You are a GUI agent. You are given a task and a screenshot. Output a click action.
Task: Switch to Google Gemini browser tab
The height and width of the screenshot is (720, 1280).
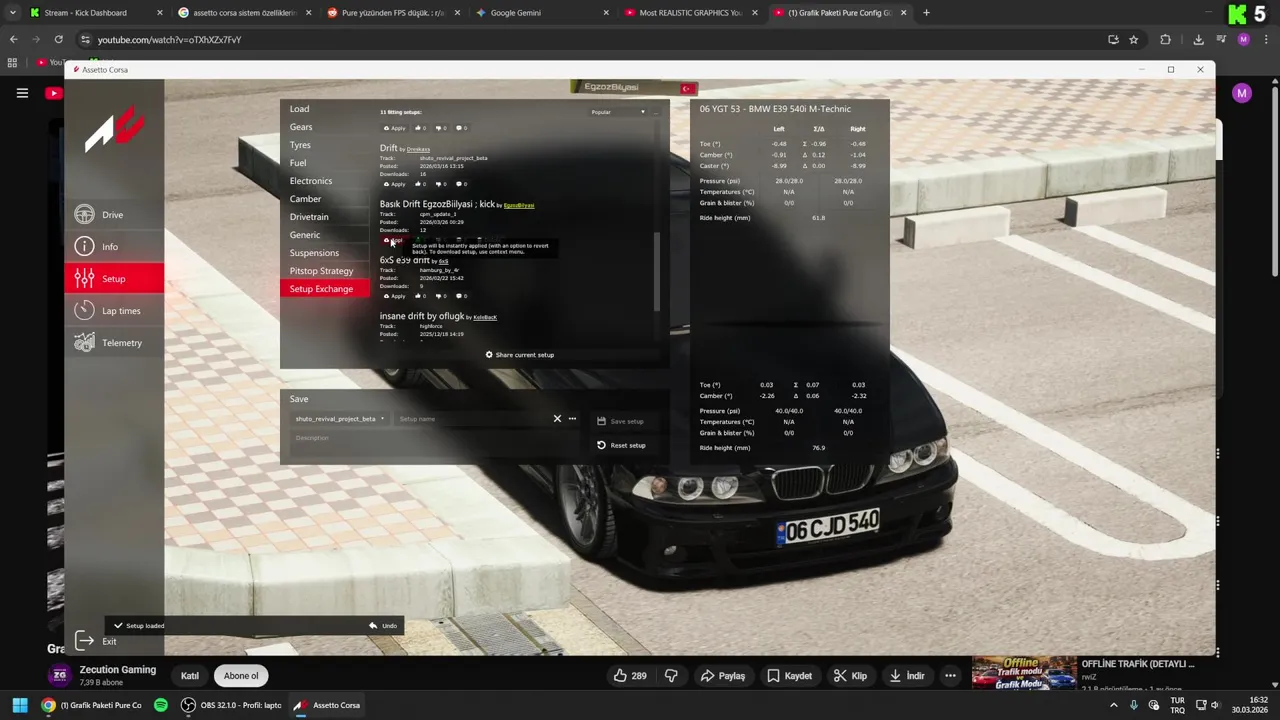click(540, 13)
